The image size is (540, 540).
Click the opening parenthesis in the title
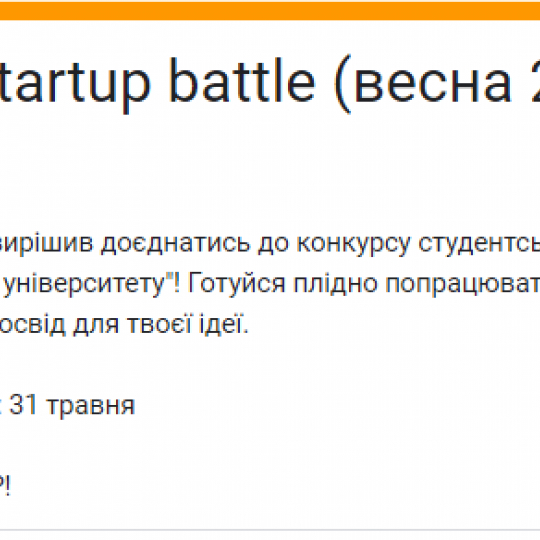pos(343,84)
